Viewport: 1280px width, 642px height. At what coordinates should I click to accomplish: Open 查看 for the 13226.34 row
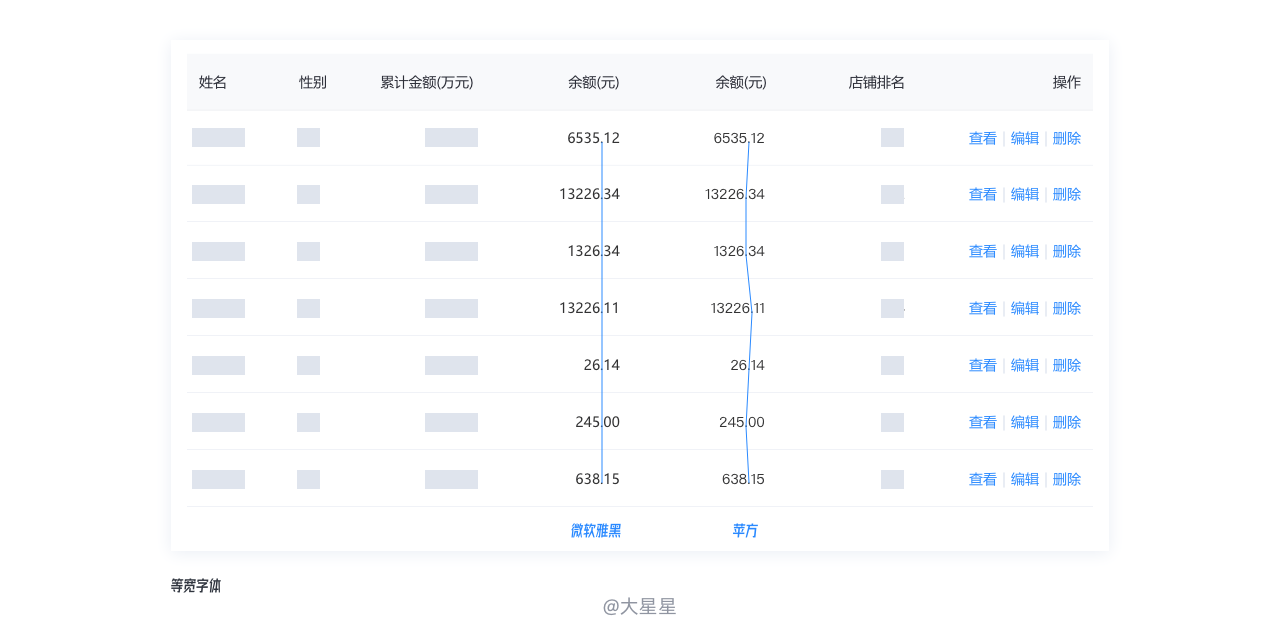click(x=982, y=194)
